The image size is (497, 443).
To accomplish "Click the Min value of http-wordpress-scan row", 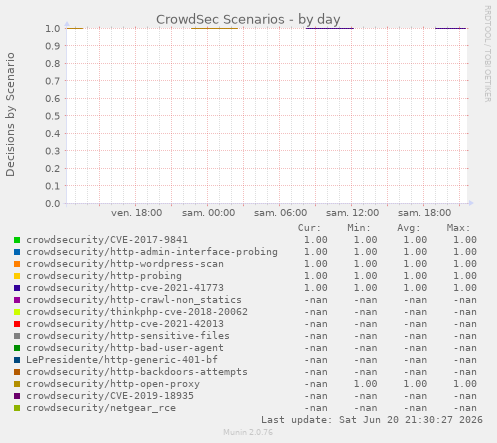I will 365,264.
